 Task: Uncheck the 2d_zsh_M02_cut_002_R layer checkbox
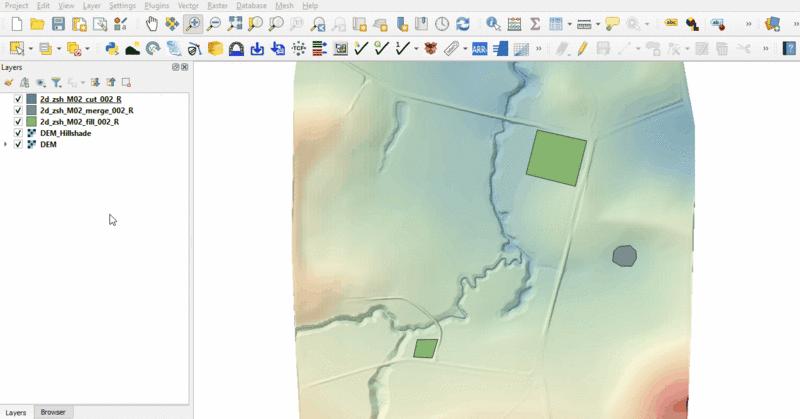[18, 99]
